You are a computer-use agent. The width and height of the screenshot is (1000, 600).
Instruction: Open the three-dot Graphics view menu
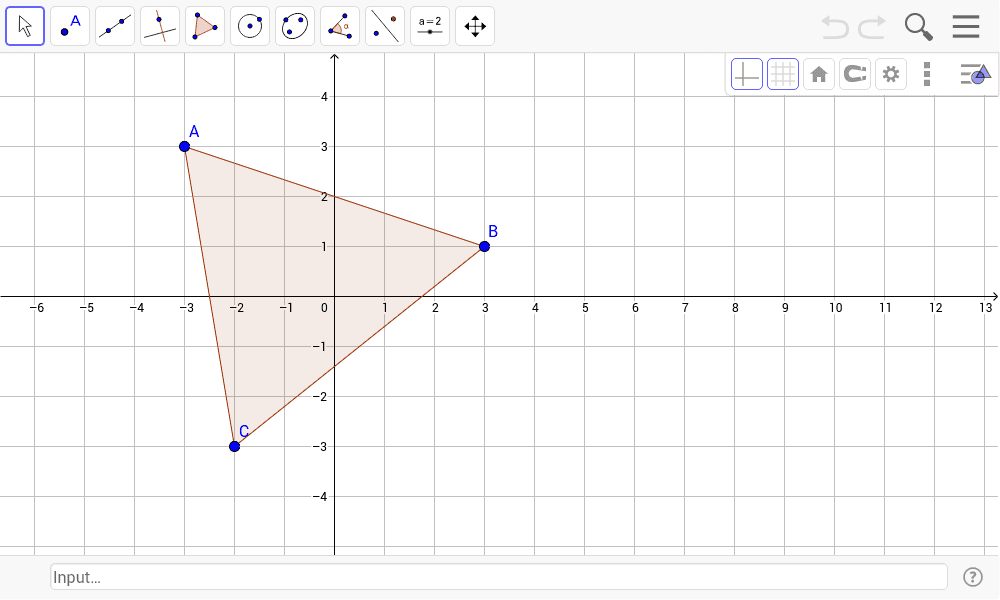pyautogui.click(x=926, y=73)
